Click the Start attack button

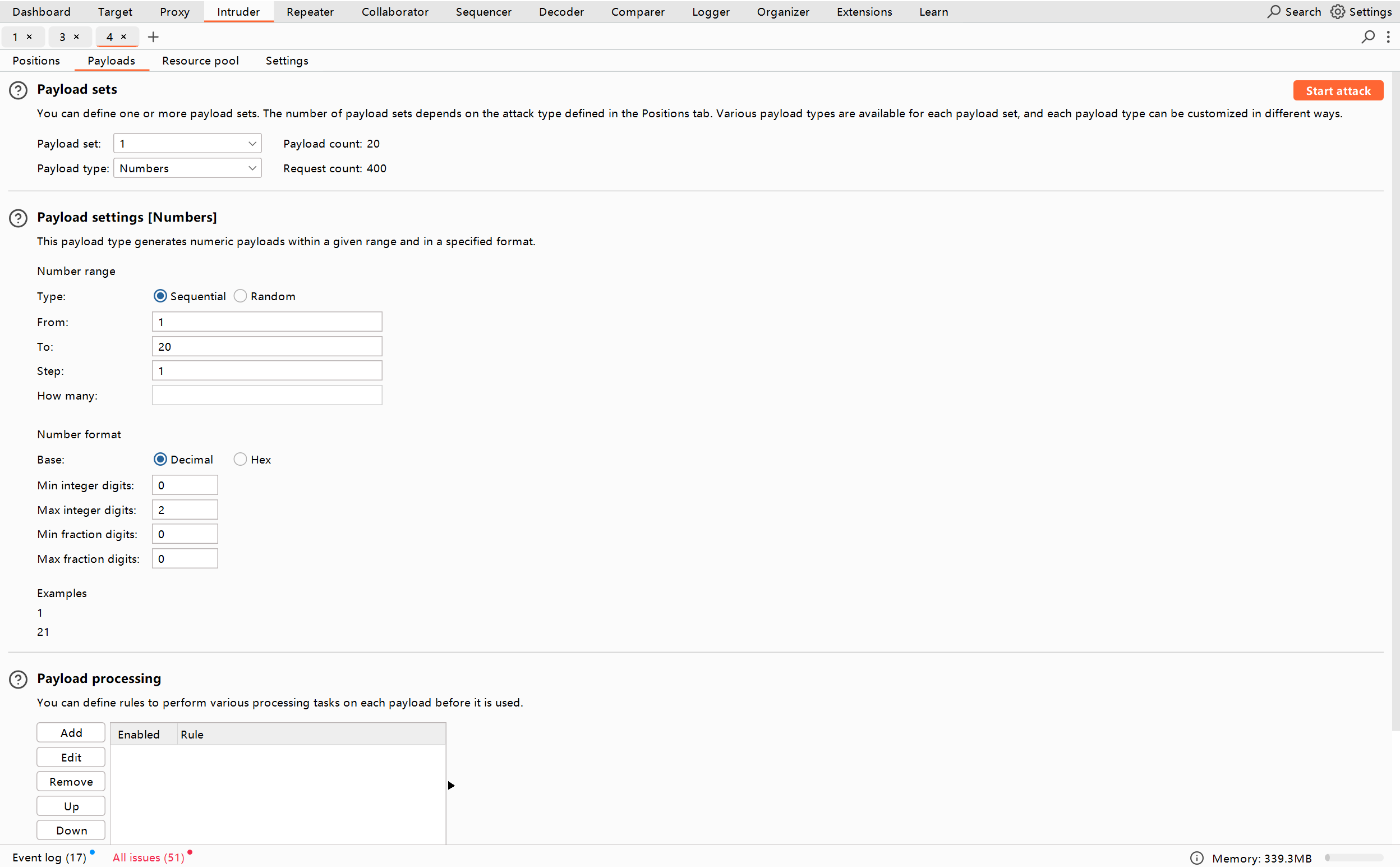[x=1338, y=90]
